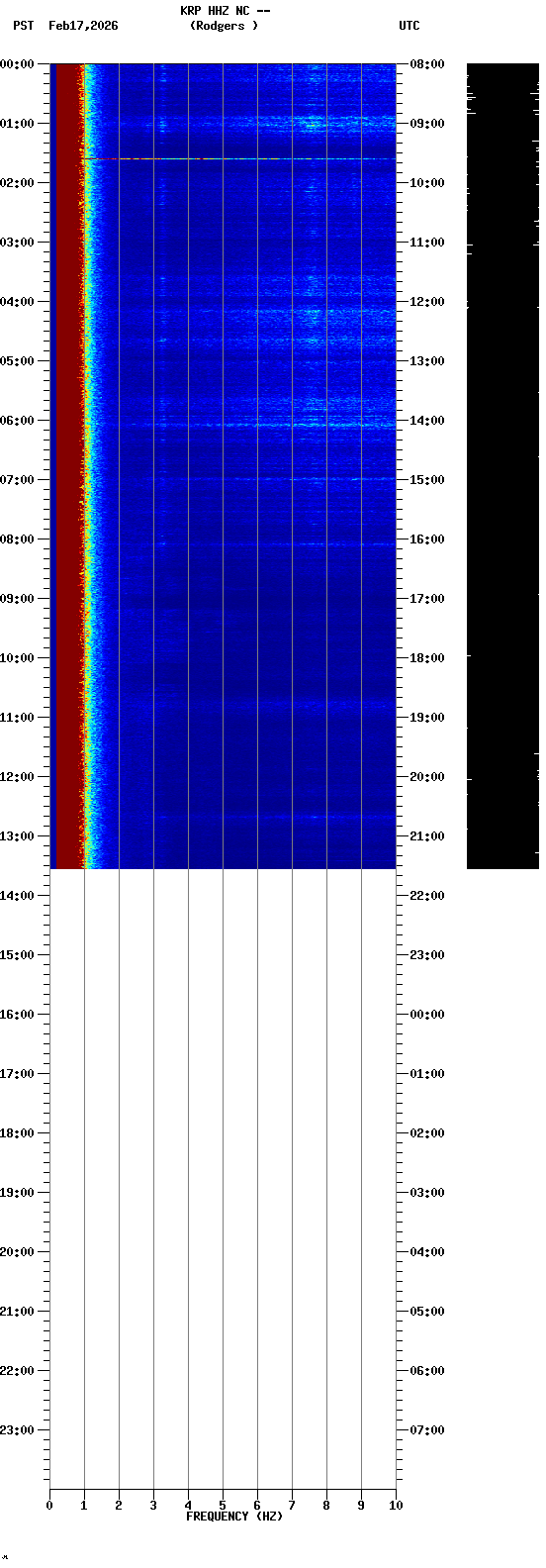Select the 03:00 UTC axis label
This screenshot has height=1568, width=546.
click(427, 1193)
